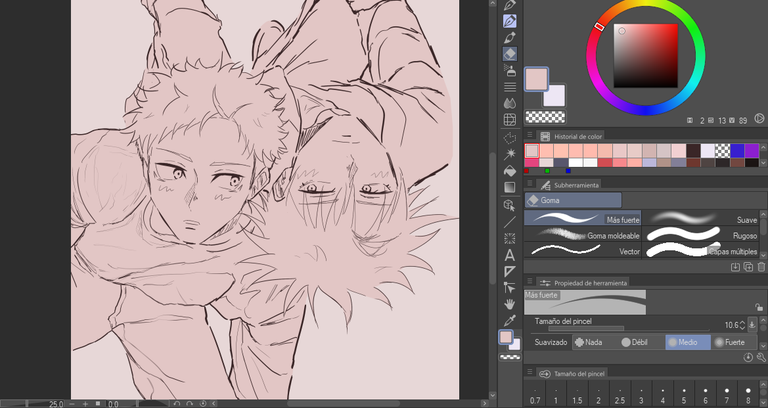Select the Airbrush tool
The height and width of the screenshot is (408, 768).
pos(510,71)
